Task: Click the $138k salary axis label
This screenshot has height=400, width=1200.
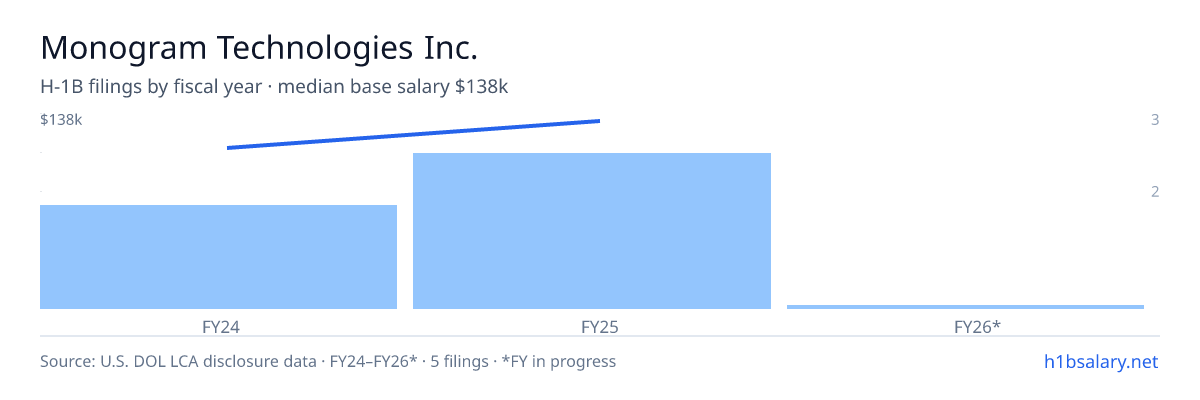Action: (x=61, y=120)
